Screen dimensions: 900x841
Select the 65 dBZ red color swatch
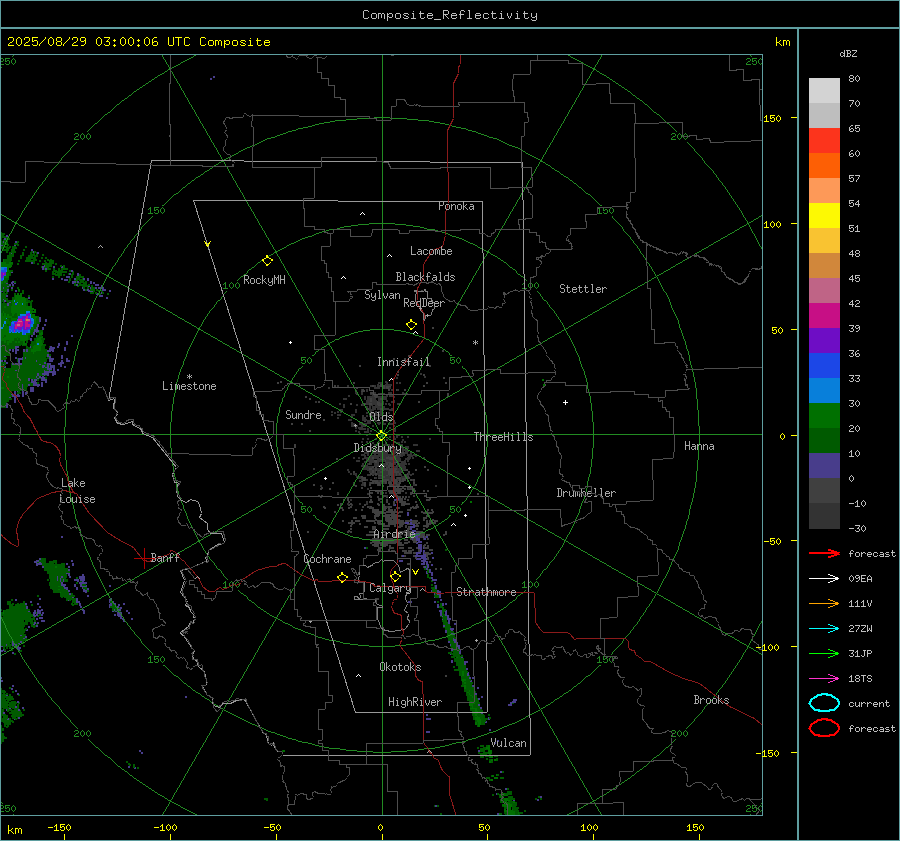coord(824,141)
